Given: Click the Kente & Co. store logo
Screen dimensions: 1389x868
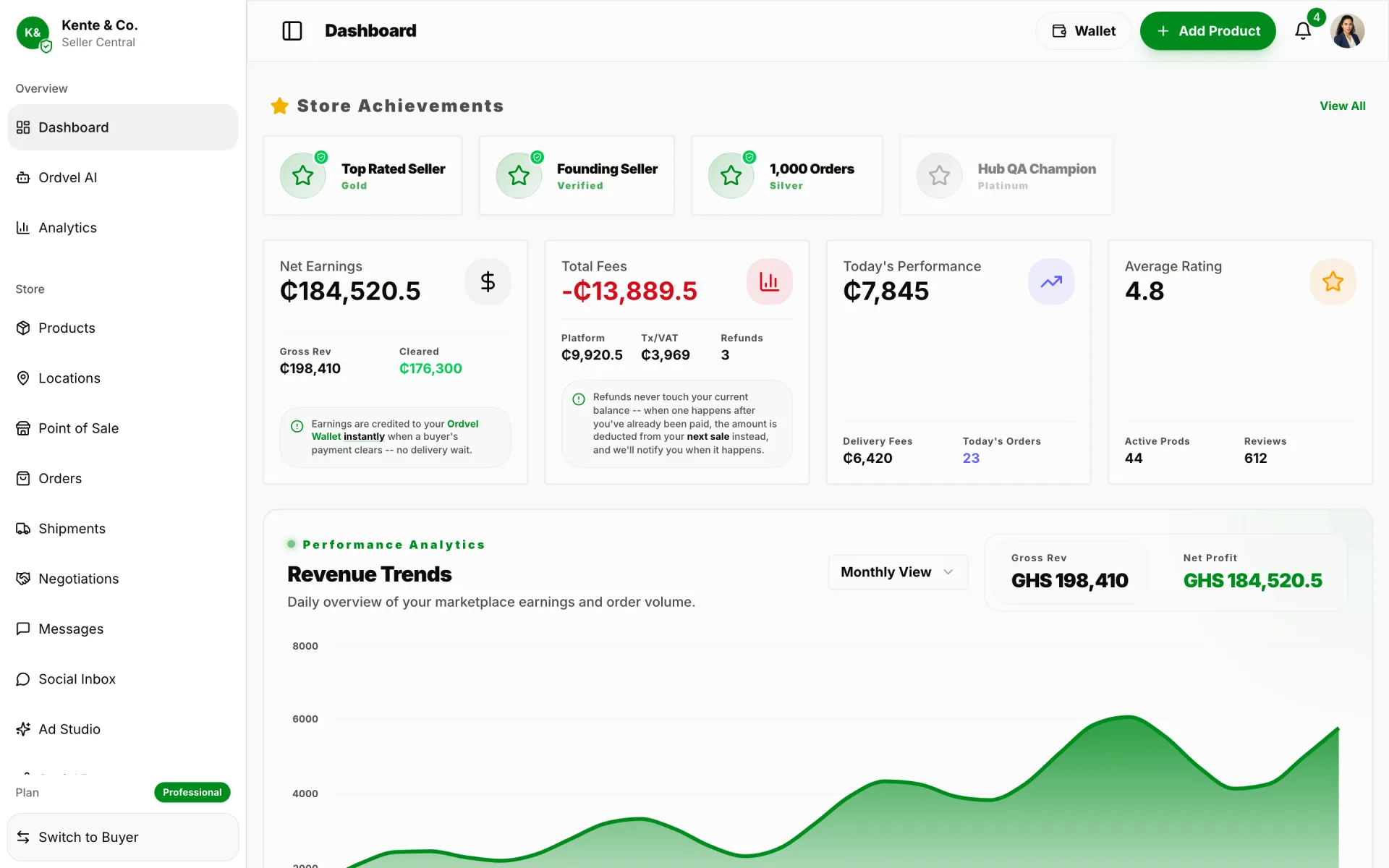Looking at the screenshot, I should click(x=33, y=33).
